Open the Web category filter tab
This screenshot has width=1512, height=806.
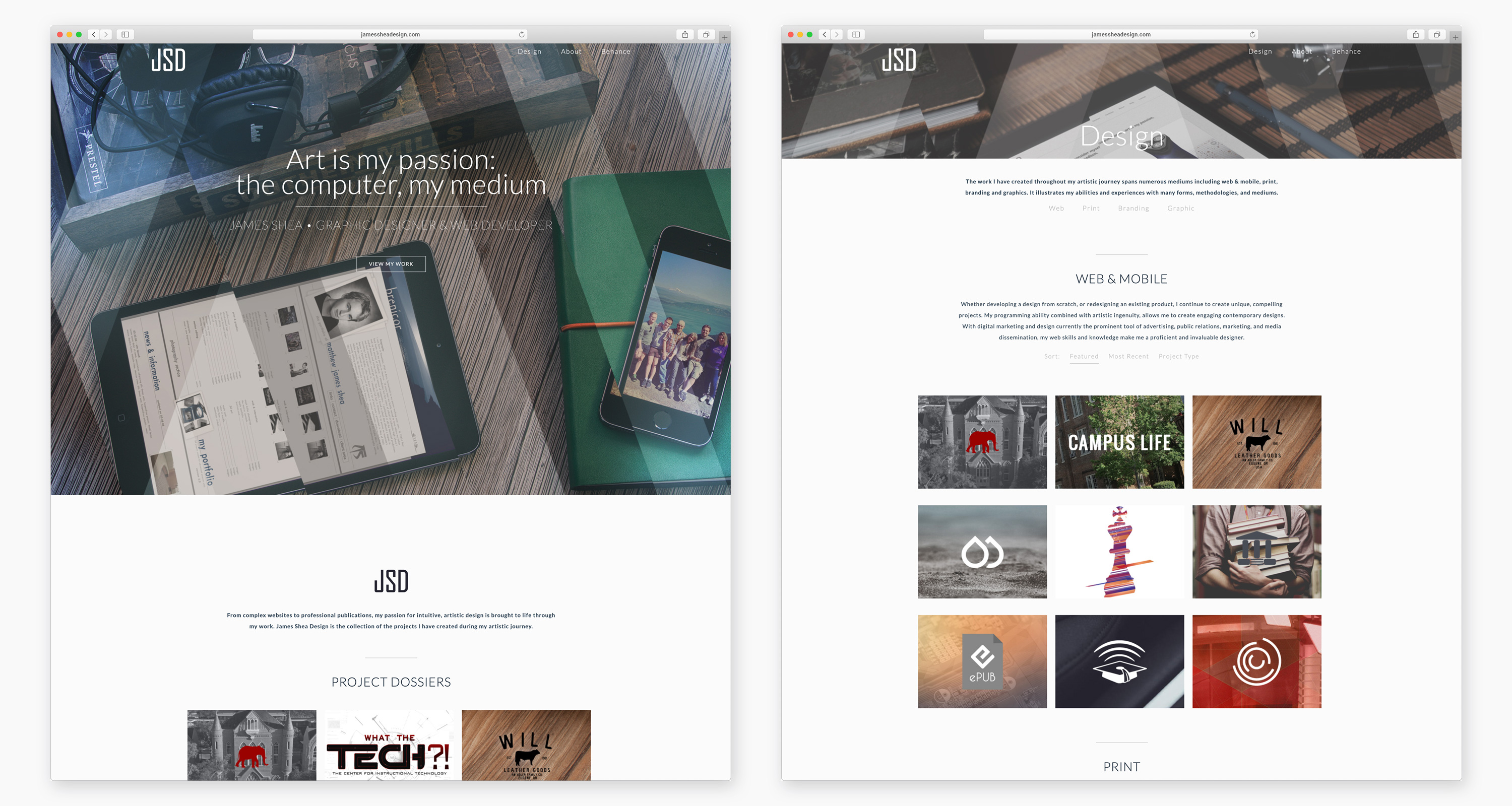(1057, 208)
